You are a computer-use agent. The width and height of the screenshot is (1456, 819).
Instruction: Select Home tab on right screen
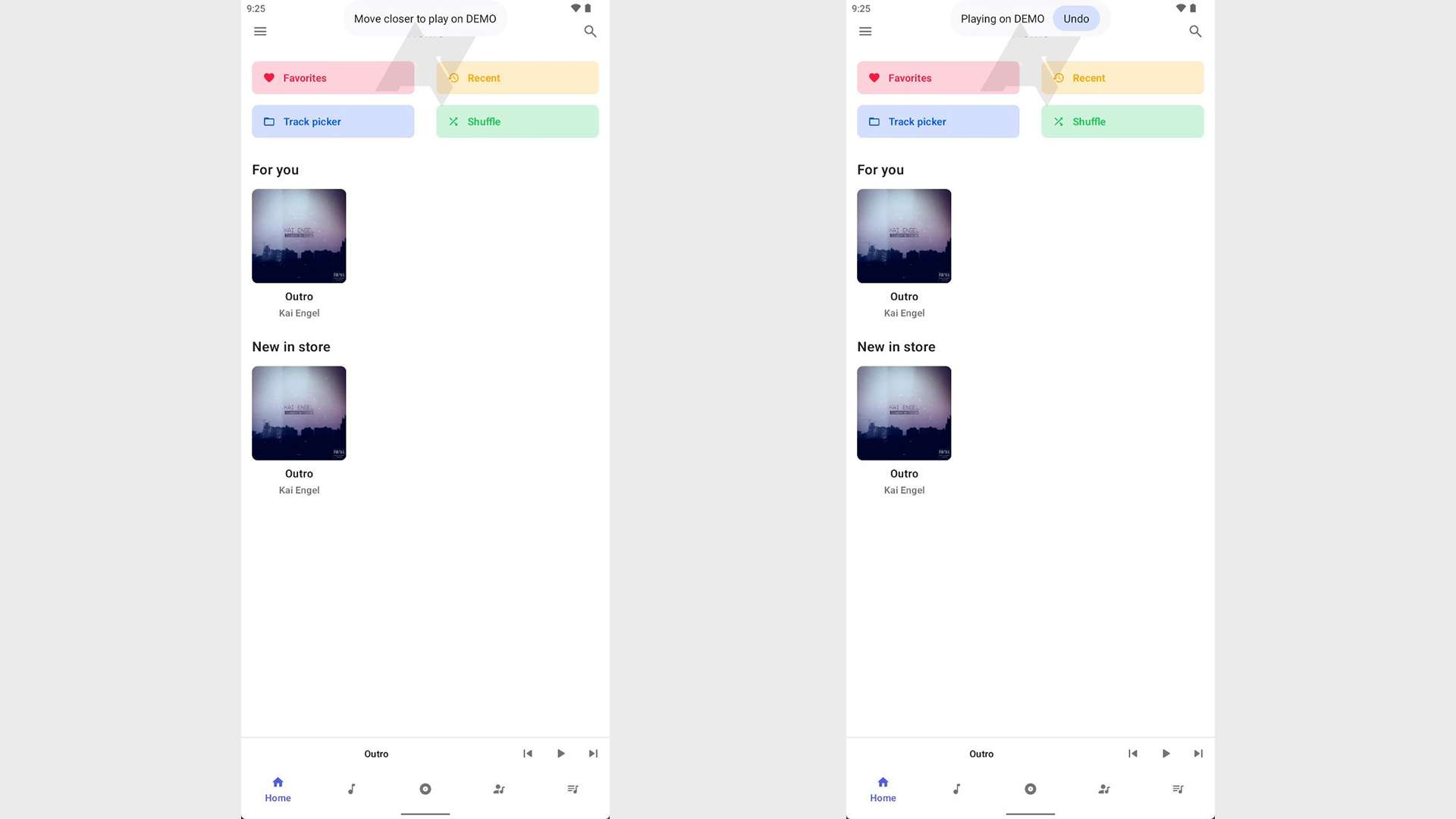882,789
